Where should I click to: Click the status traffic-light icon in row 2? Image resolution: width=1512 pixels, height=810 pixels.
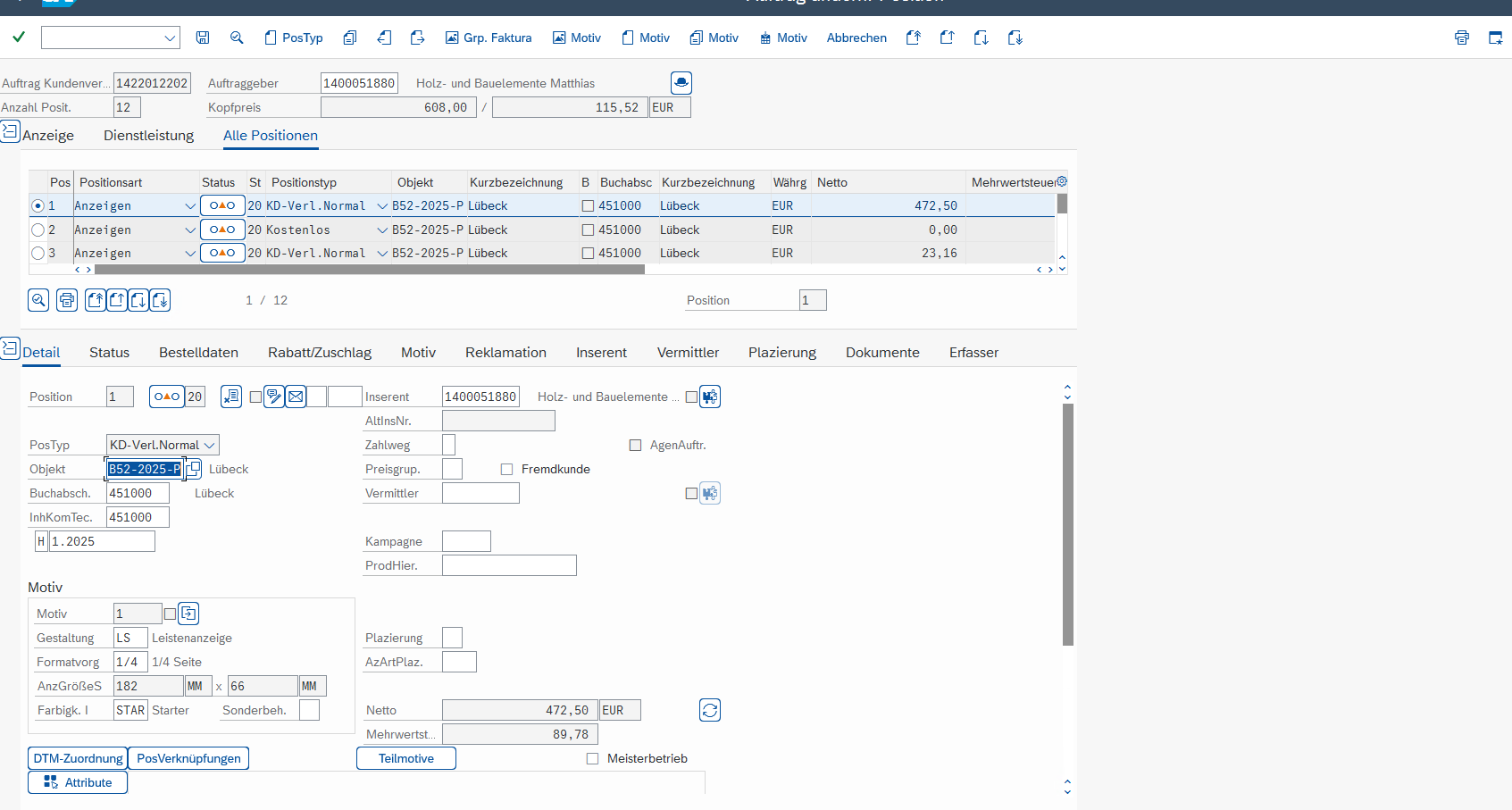coord(222,230)
